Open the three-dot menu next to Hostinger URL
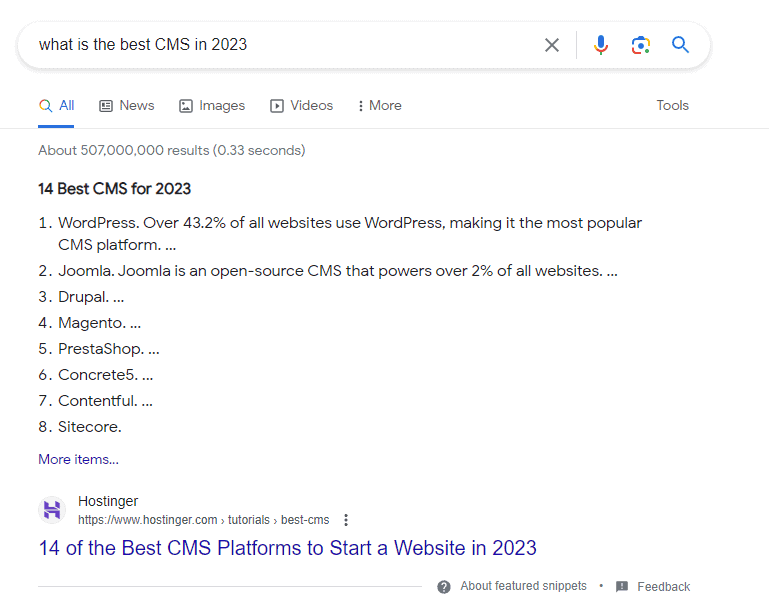The width and height of the screenshot is (769, 615). point(346,520)
